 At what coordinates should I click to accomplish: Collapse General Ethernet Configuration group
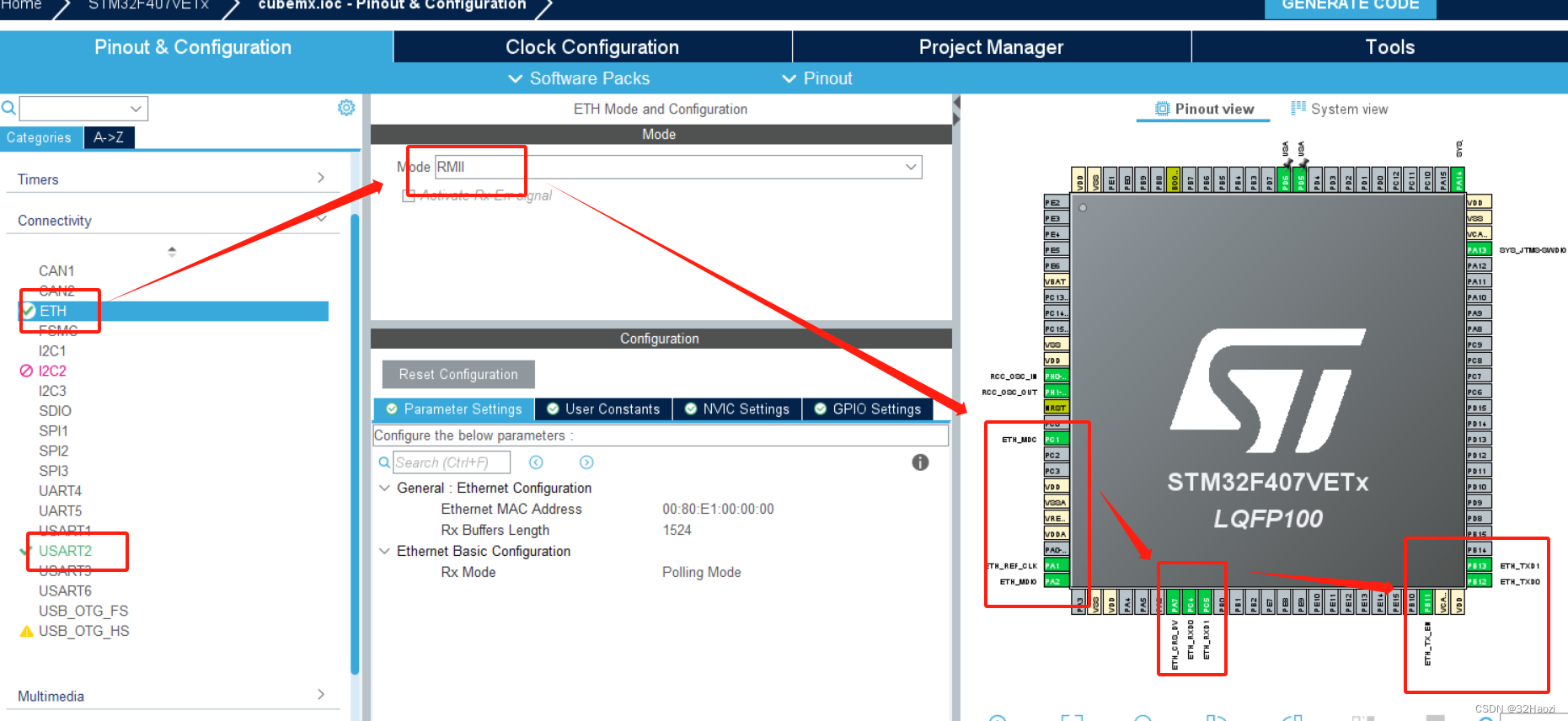point(384,488)
